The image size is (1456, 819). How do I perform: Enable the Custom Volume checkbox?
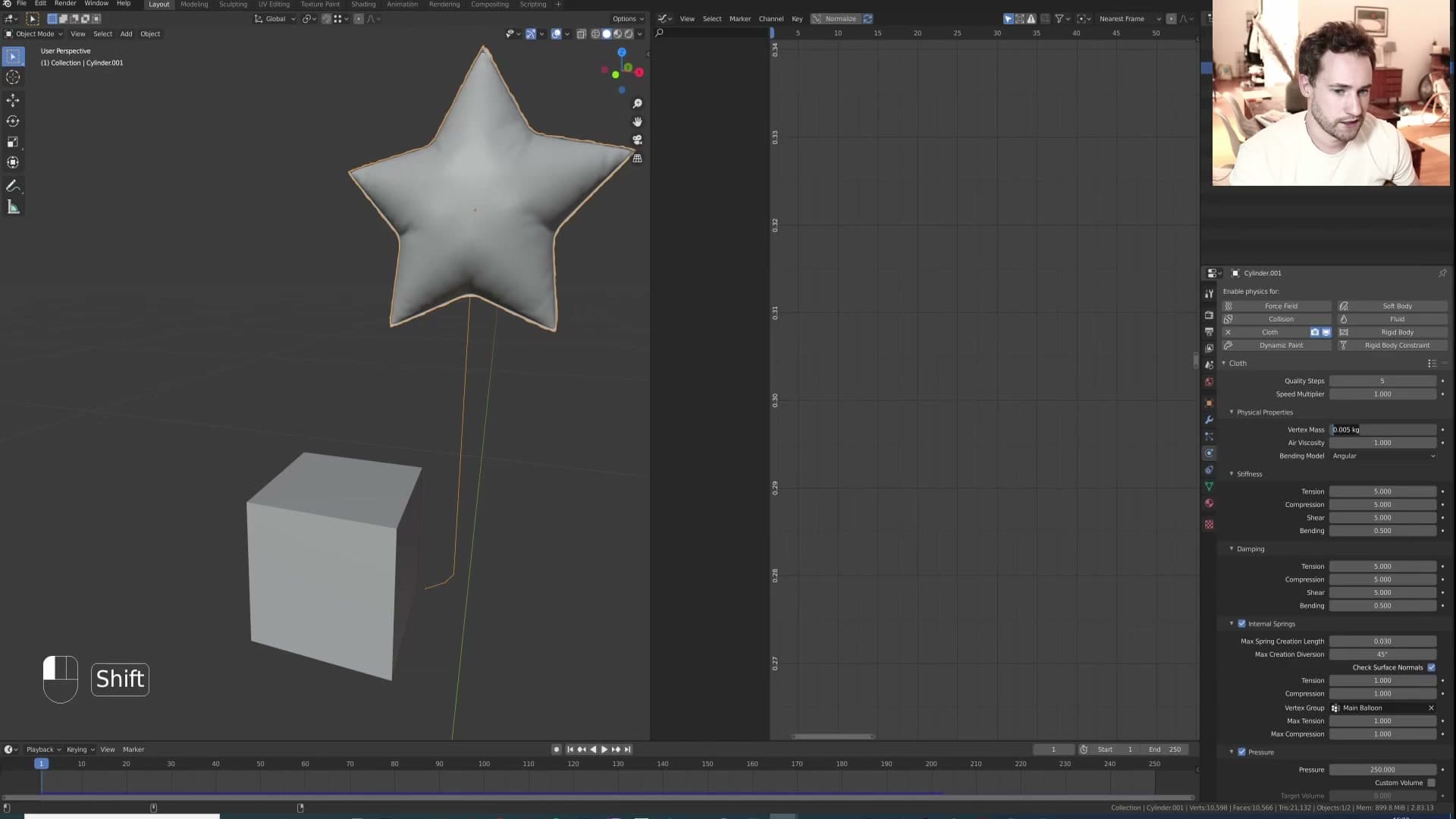1431,783
